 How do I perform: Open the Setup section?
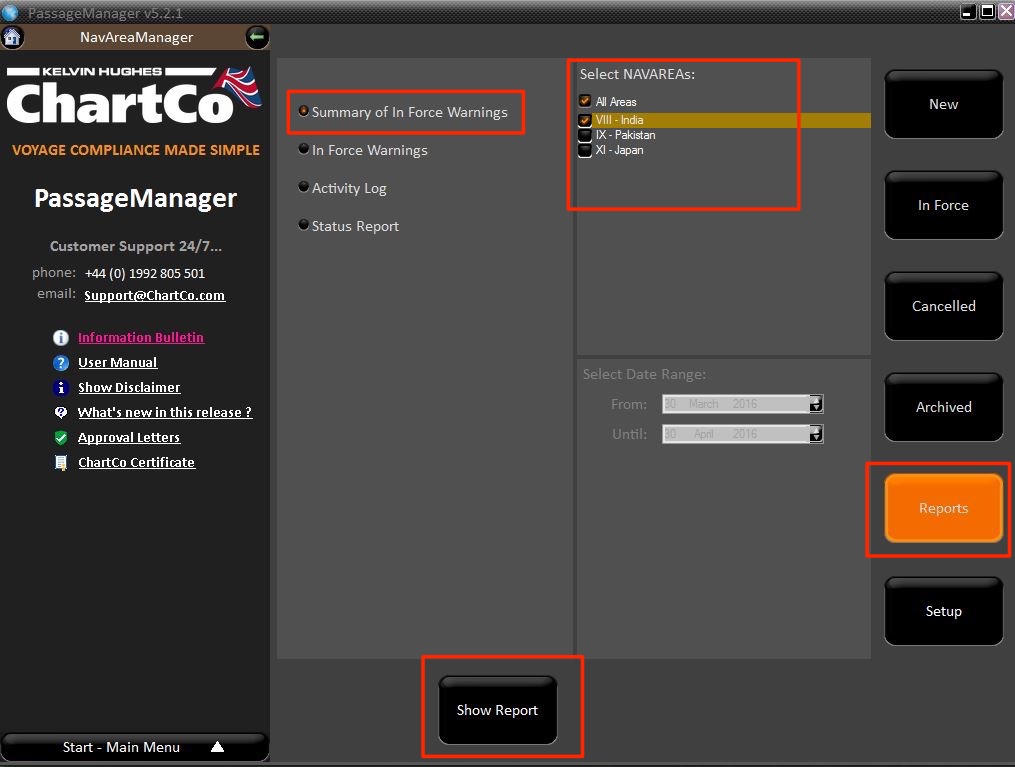pyautogui.click(x=943, y=611)
